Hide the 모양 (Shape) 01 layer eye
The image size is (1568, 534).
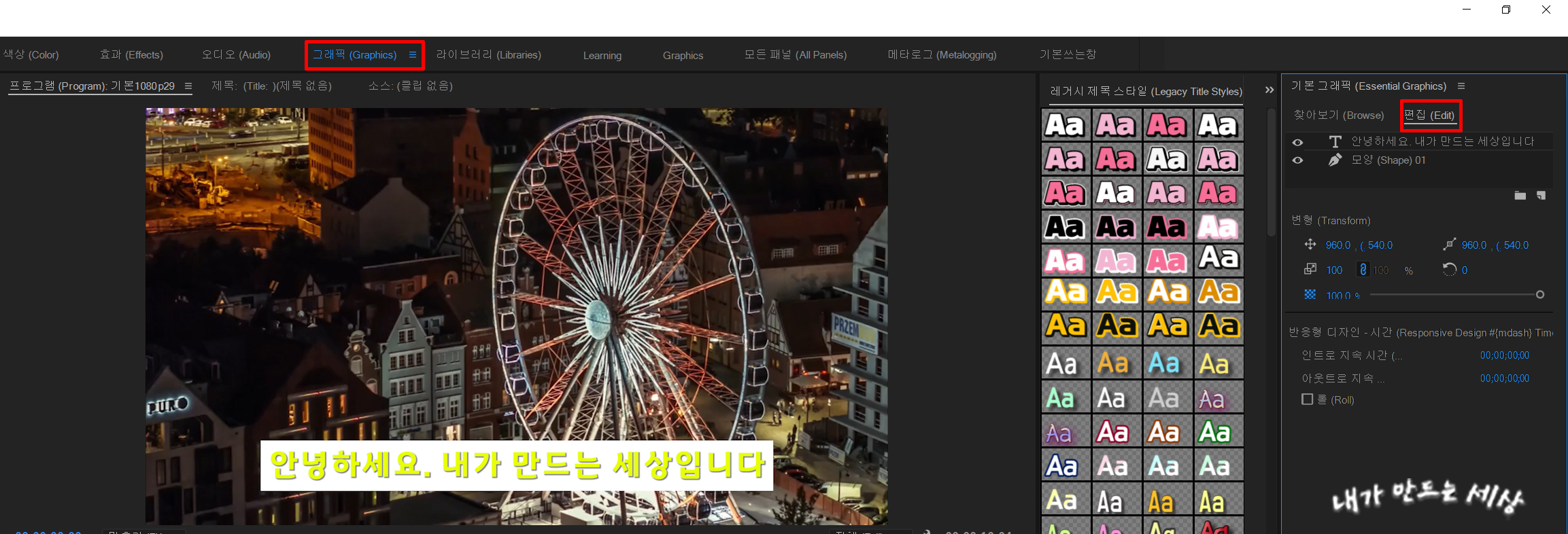[1297, 160]
